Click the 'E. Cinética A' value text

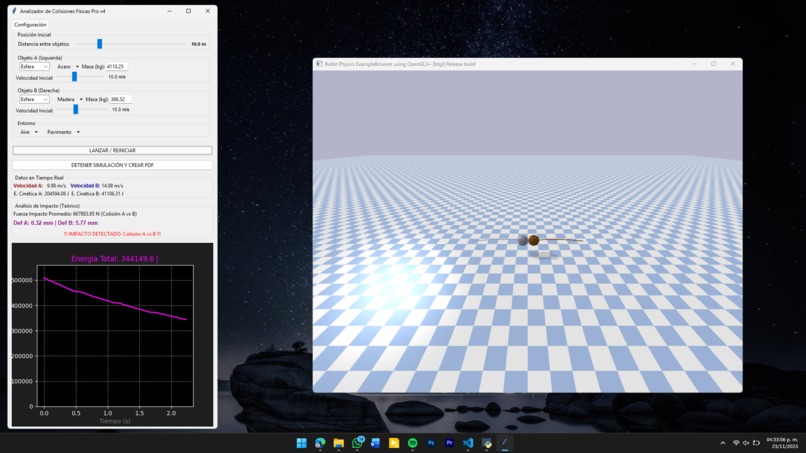[x=41, y=194]
